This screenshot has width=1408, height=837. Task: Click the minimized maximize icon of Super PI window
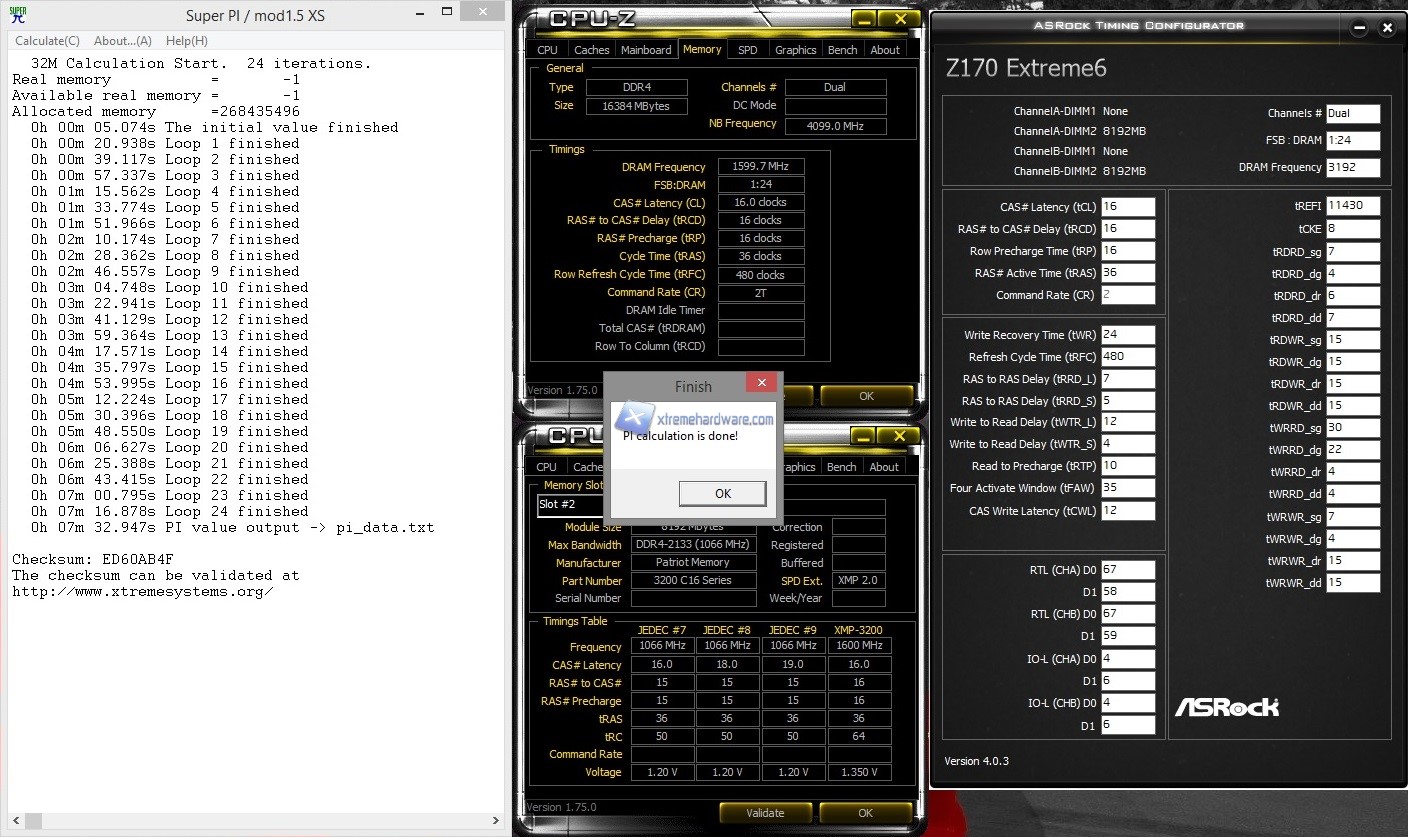pos(445,9)
